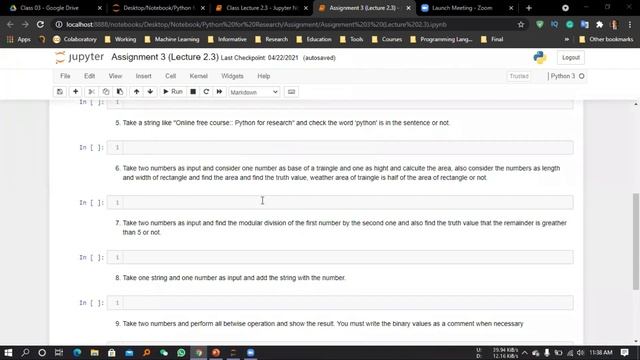Open the browser extensions puzzle icon
The image size is (640, 360).
600,24
